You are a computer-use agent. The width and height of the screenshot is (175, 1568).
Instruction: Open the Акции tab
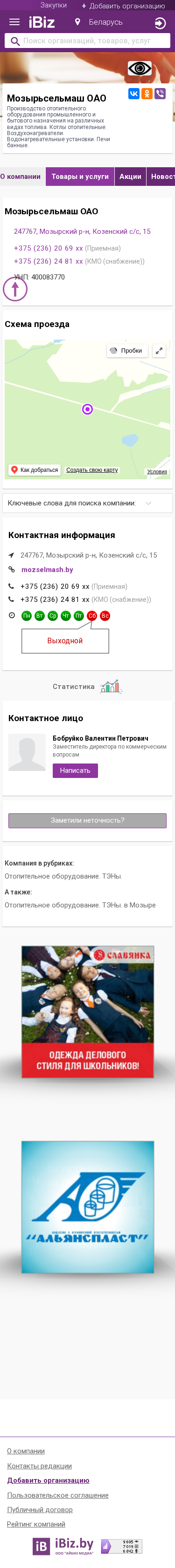(131, 177)
